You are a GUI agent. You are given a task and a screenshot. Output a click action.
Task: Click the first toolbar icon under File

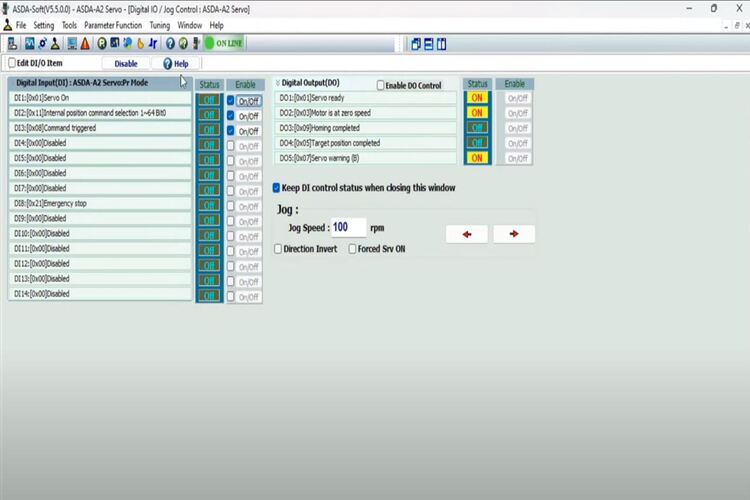pyautogui.click(x=13, y=43)
